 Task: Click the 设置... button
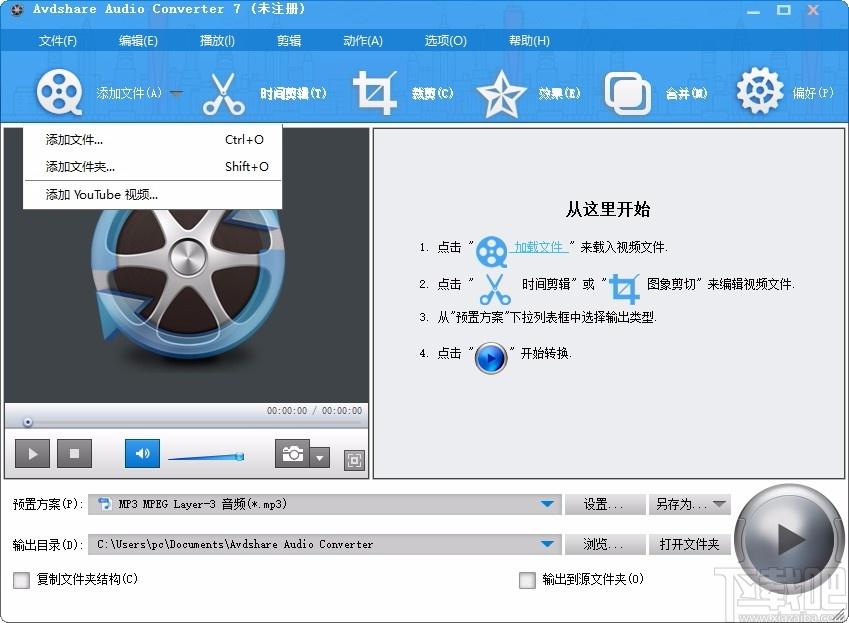click(605, 504)
